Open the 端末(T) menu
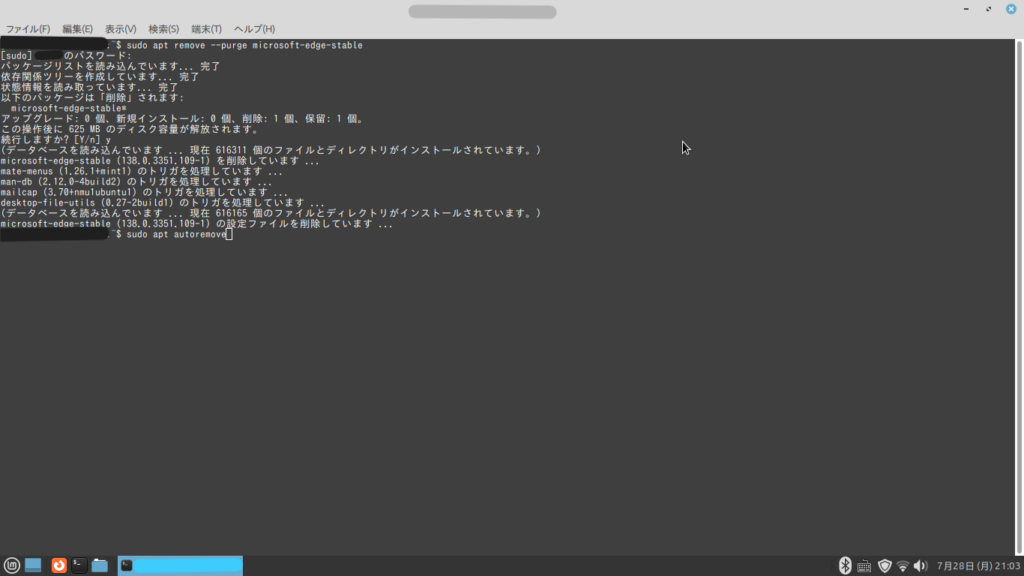This screenshot has width=1024, height=576. (206, 29)
